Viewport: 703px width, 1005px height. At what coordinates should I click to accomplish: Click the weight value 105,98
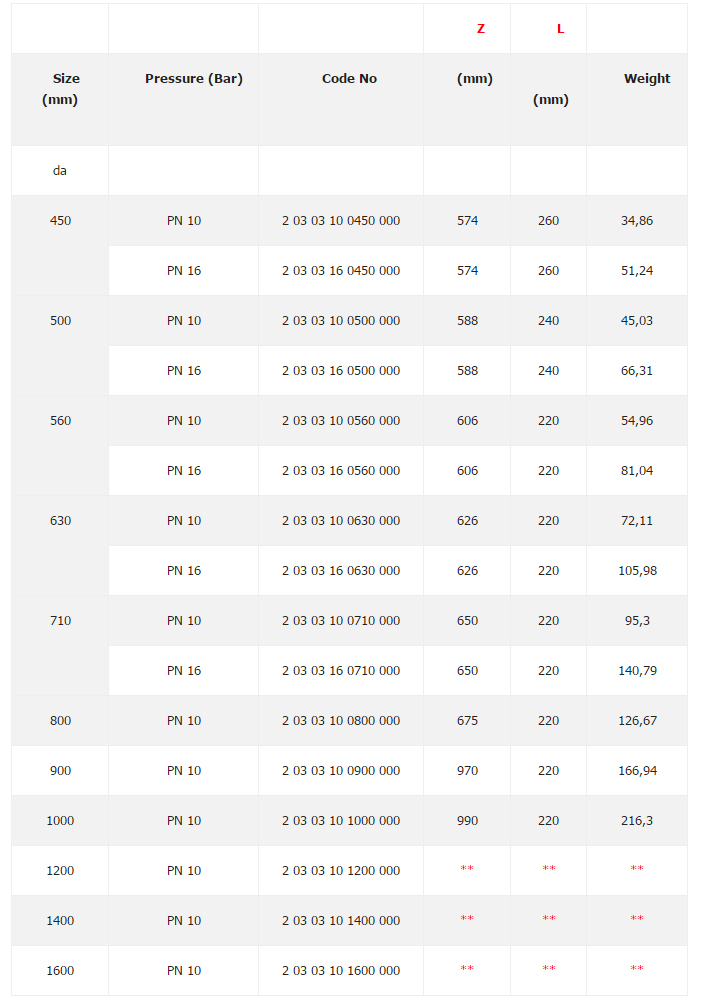(637, 571)
